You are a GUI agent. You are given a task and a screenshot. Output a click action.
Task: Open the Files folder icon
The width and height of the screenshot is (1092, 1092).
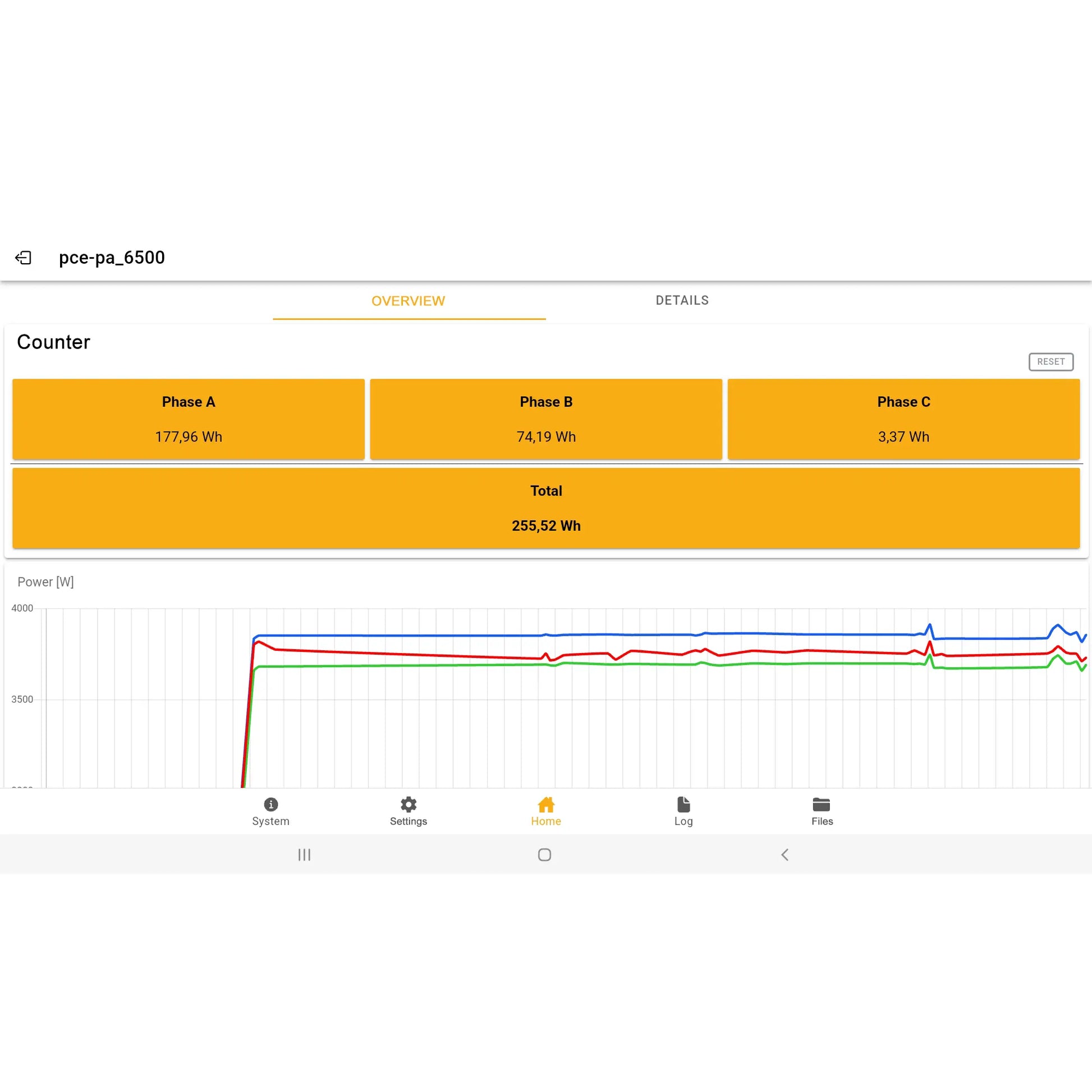point(822,804)
